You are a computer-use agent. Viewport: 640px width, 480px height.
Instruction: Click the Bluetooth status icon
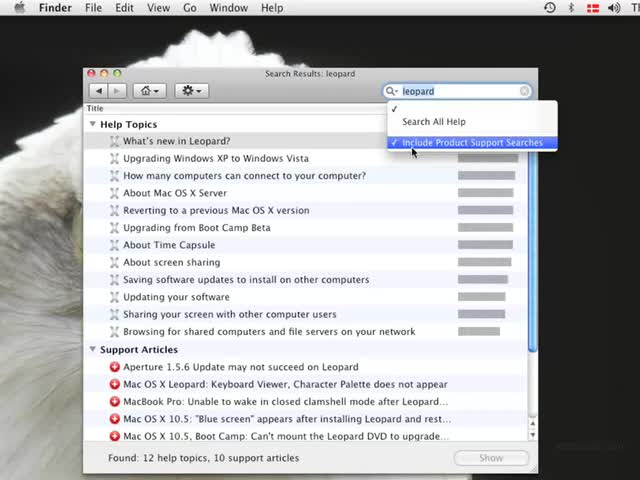click(571, 8)
